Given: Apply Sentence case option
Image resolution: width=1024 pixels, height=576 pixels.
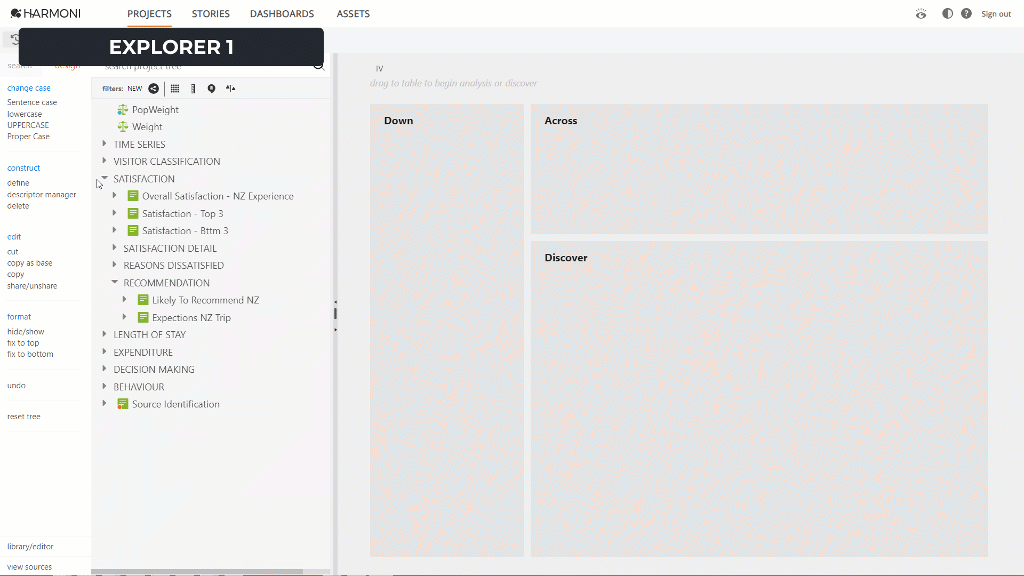Looking at the screenshot, I should (x=32, y=103).
